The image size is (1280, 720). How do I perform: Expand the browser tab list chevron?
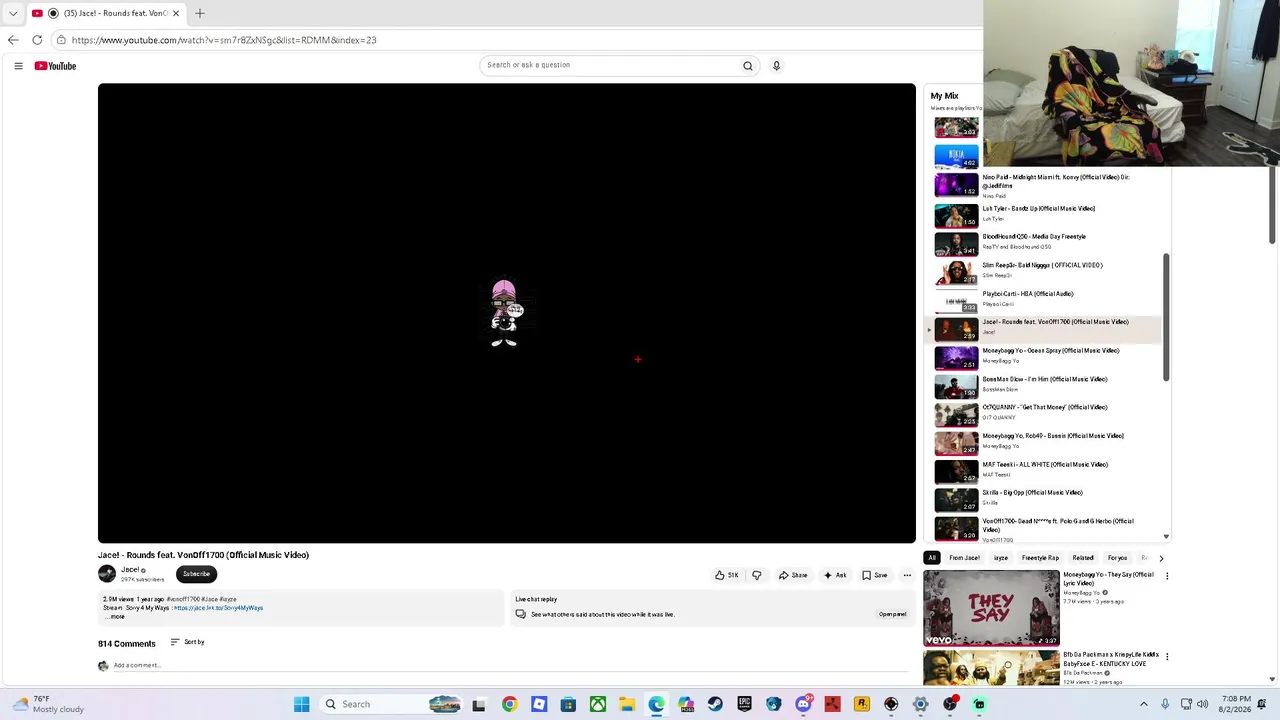click(13, 13)
